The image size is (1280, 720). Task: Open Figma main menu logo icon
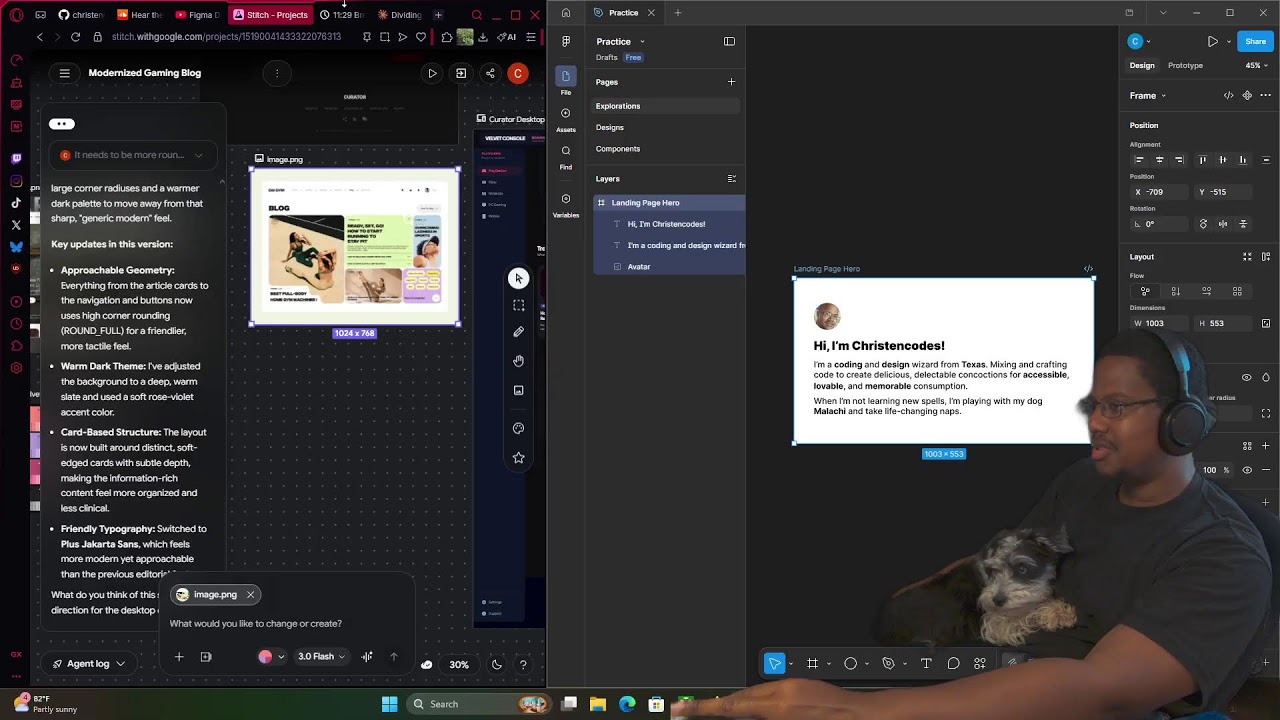(x=566, y=41)
